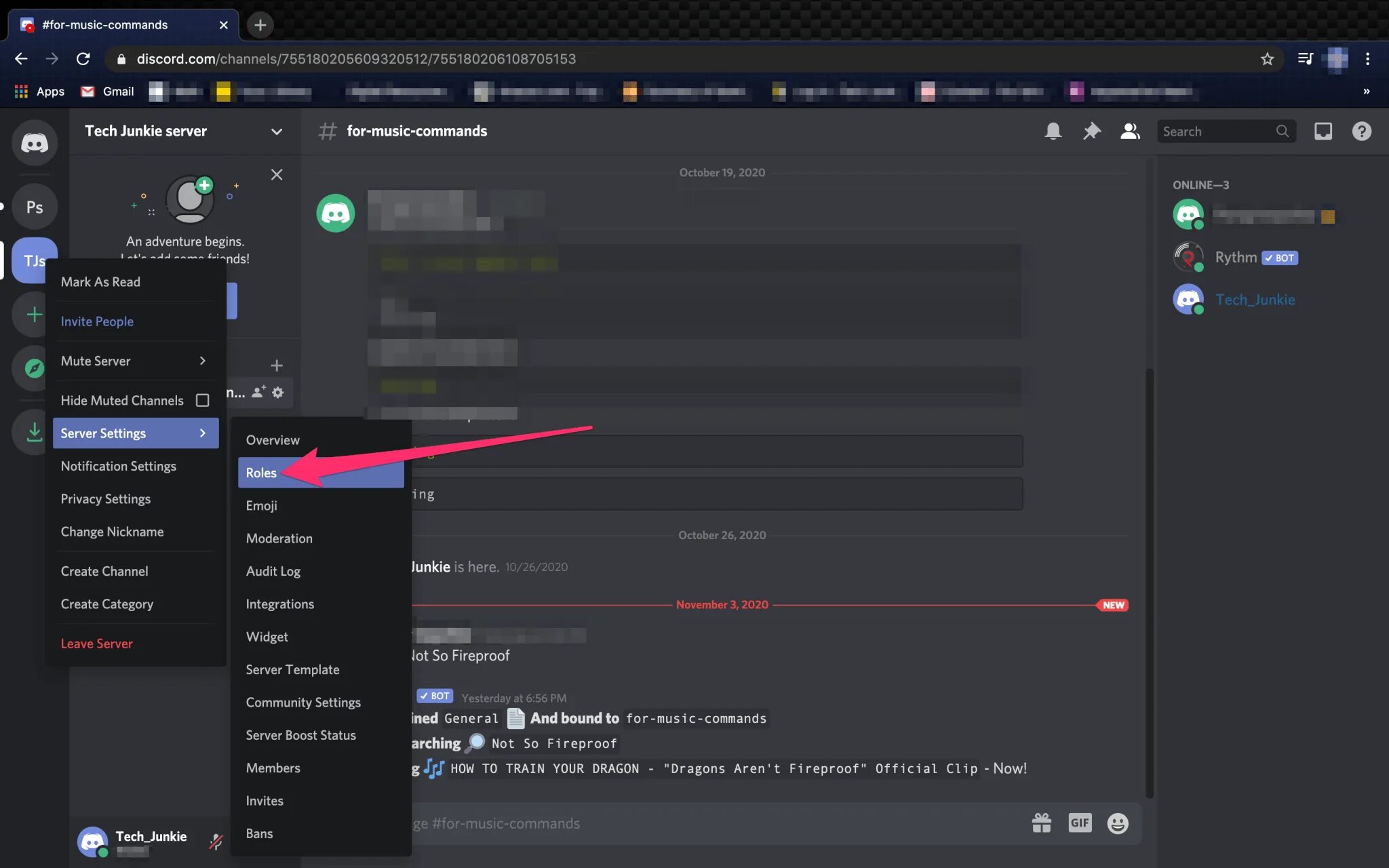Open new browser tab

pos(260,25)
